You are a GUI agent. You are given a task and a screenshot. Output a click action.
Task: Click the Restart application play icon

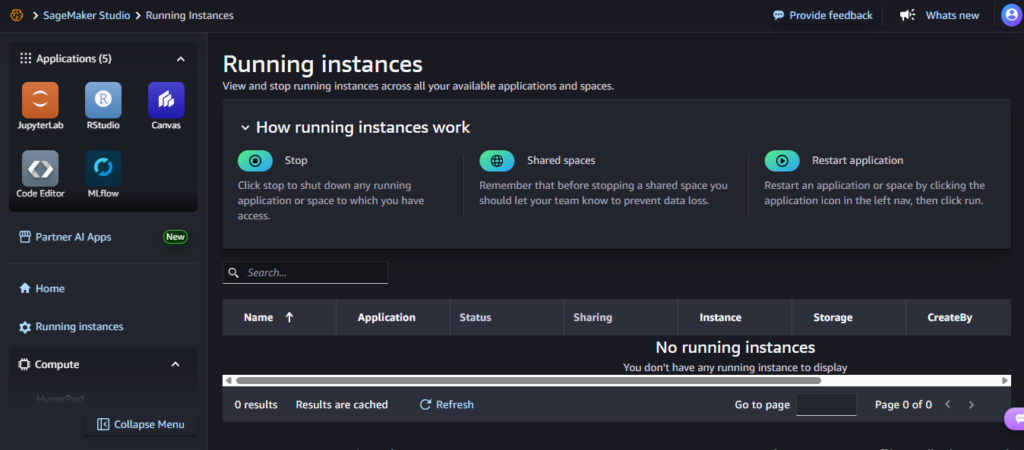[782, 161]
